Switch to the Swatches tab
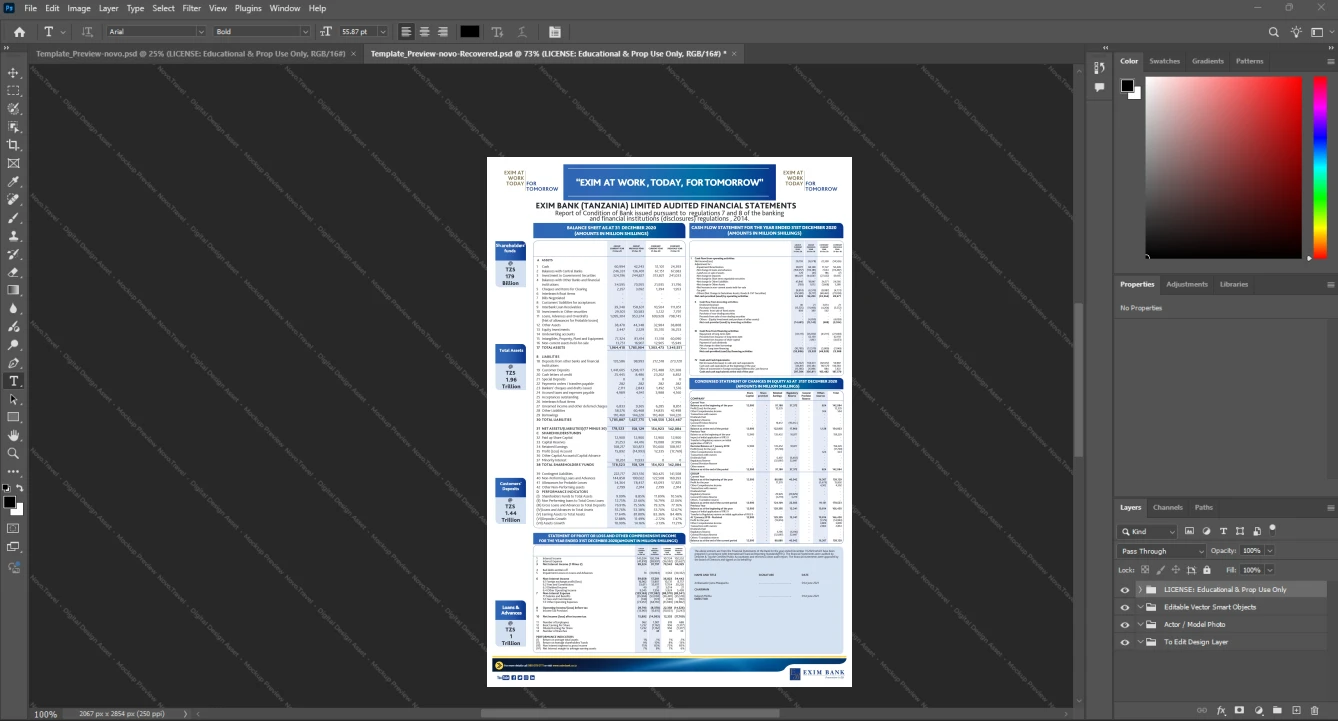1338x721 pixels. click(x=1164, y=61)
